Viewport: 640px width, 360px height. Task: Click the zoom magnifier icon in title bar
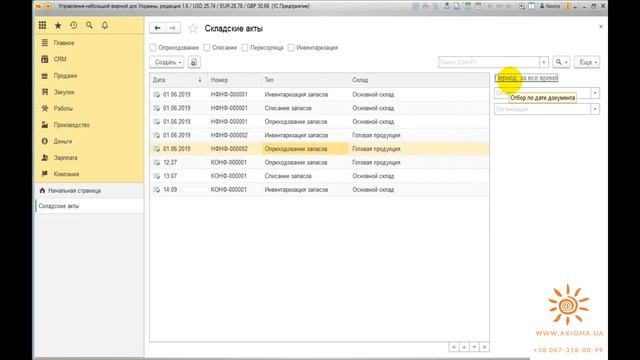pos(522,6)
